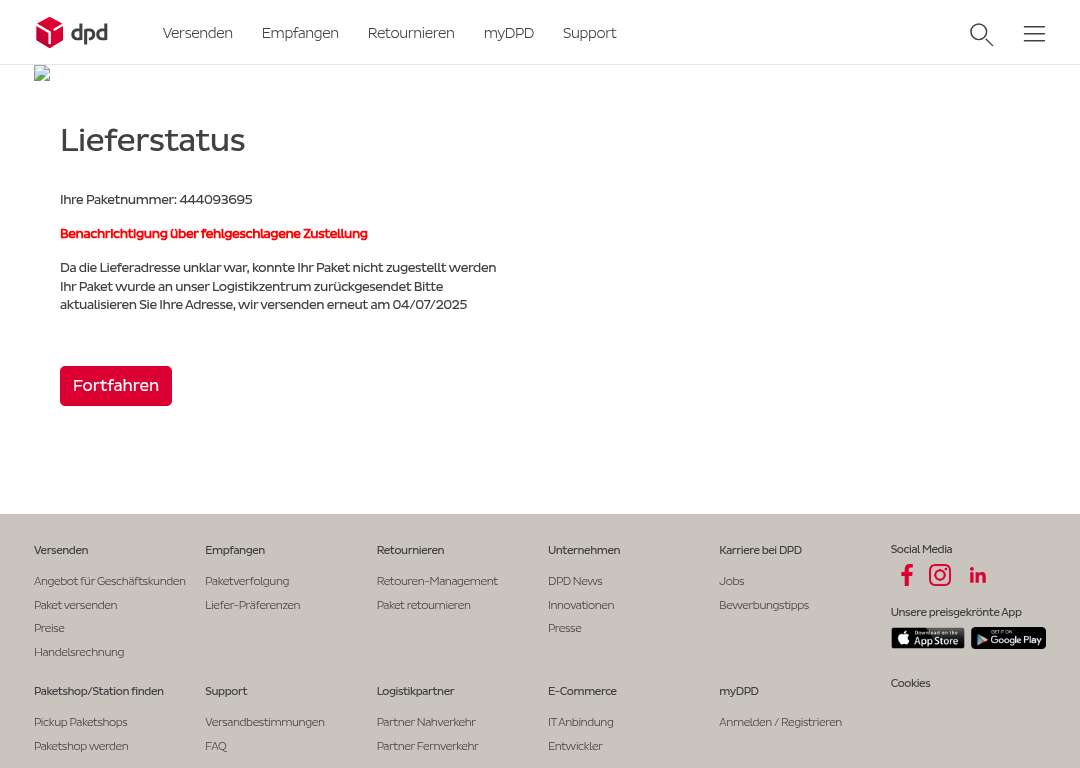Viewport: 1080px width, 768px height.
Task: Open the Support menu in header
Action: point(590,33)
